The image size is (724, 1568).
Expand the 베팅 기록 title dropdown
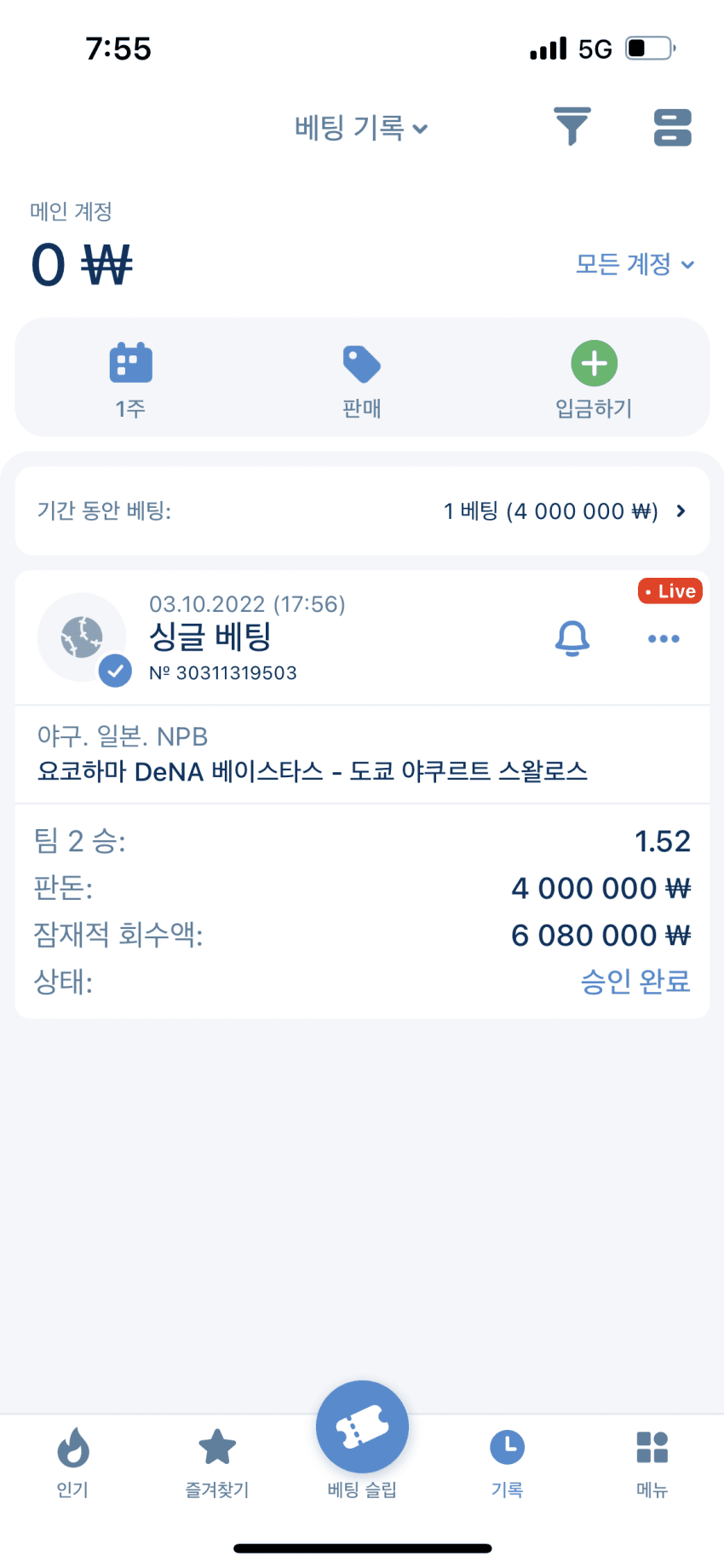[x=361, y=128]
